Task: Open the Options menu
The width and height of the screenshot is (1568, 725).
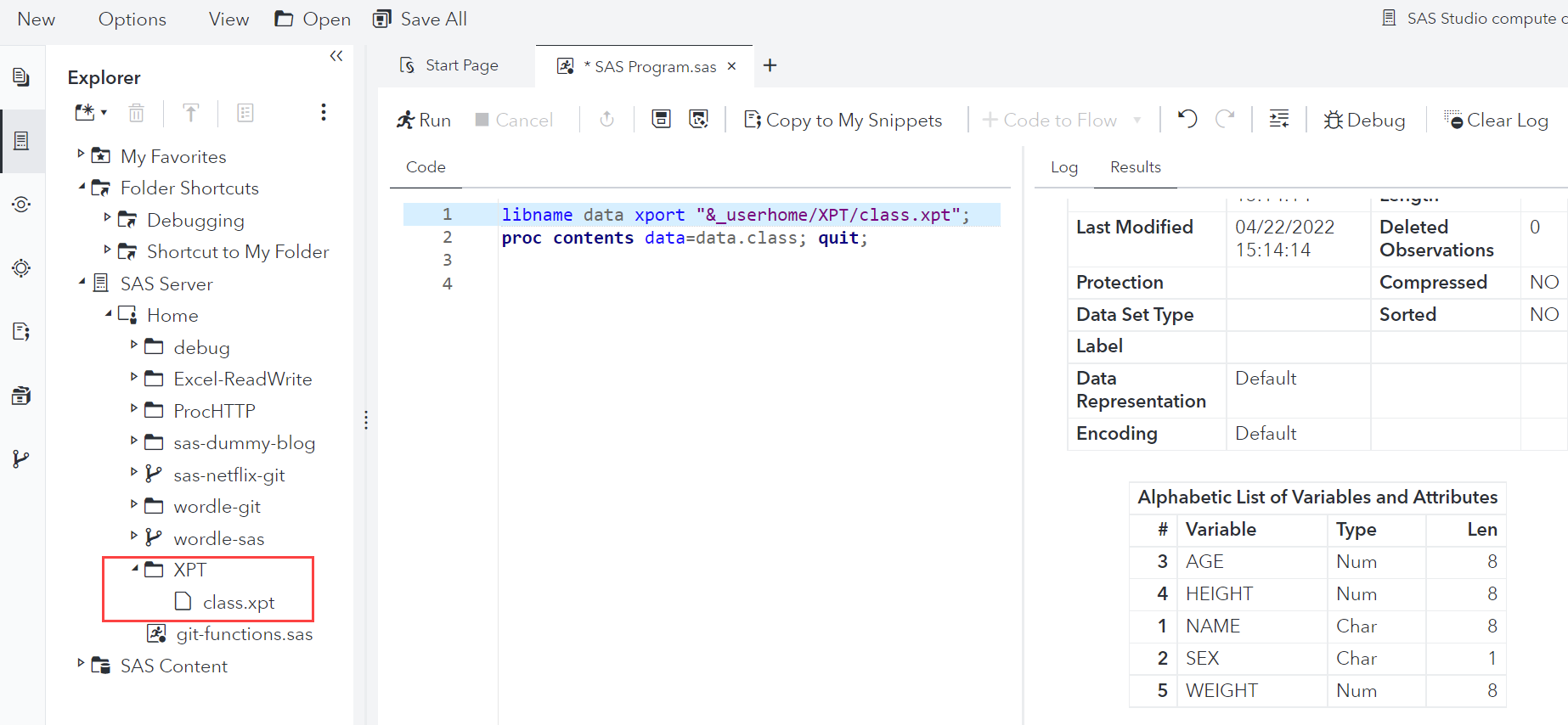Action: pos(132,19)
